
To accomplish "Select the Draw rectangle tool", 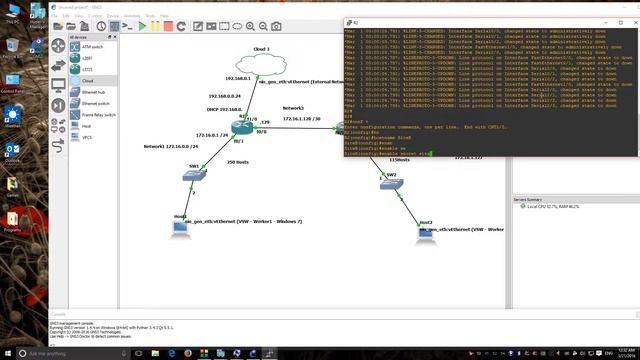I will 224,27.
